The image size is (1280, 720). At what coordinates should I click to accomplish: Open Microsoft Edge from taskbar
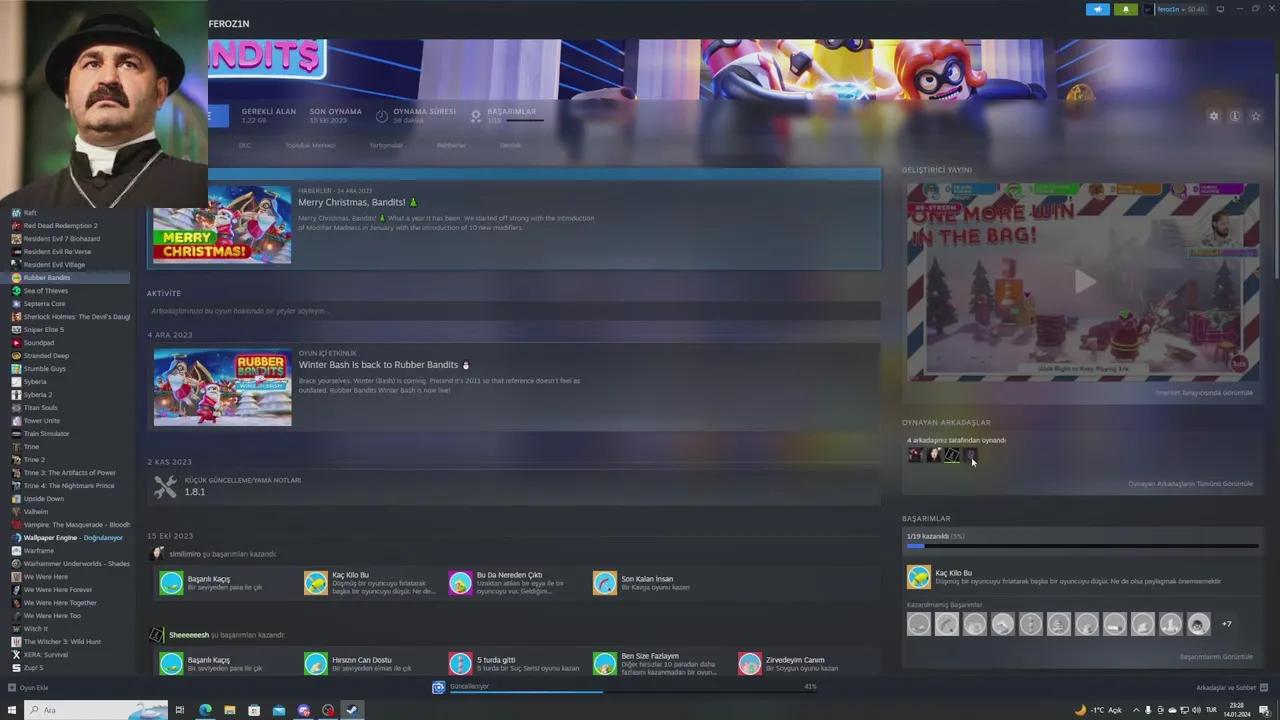point(205,710)
